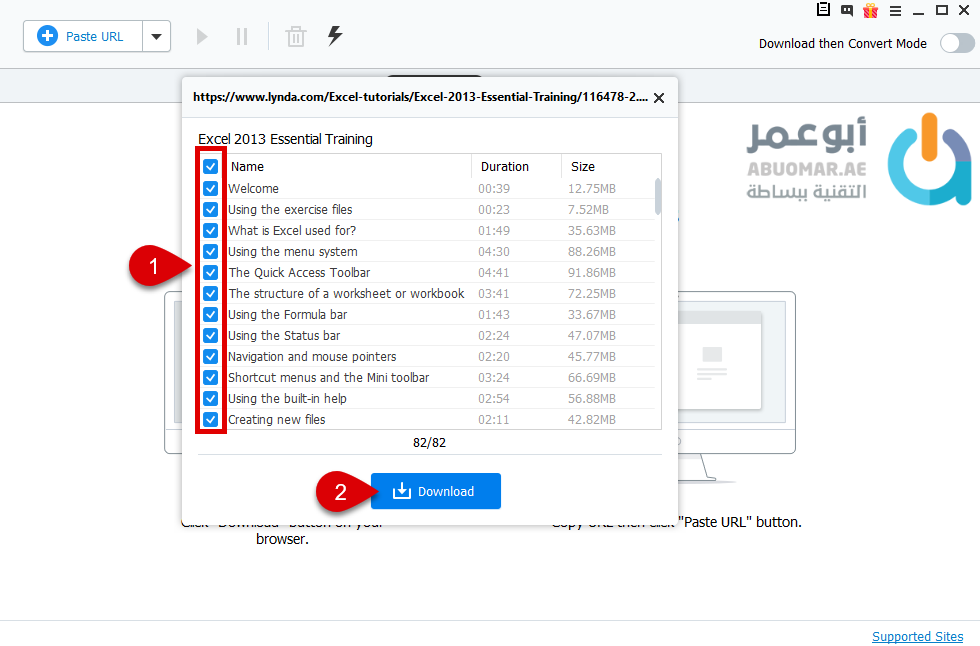Click the blue Download button
This screenshot has width=980, height=646.
(436, 491)
